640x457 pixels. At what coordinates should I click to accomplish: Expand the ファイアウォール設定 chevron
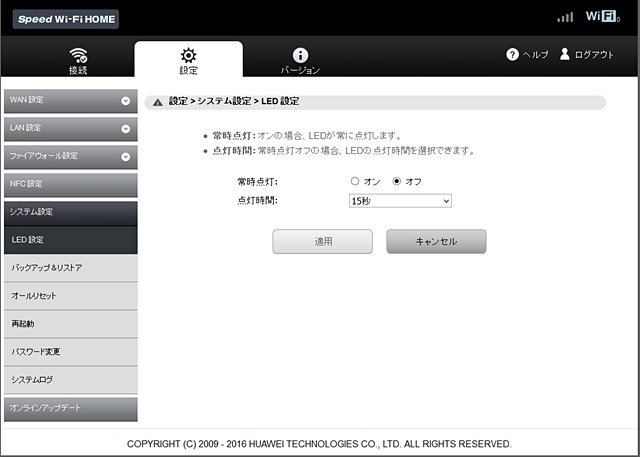tap(126, 157)
